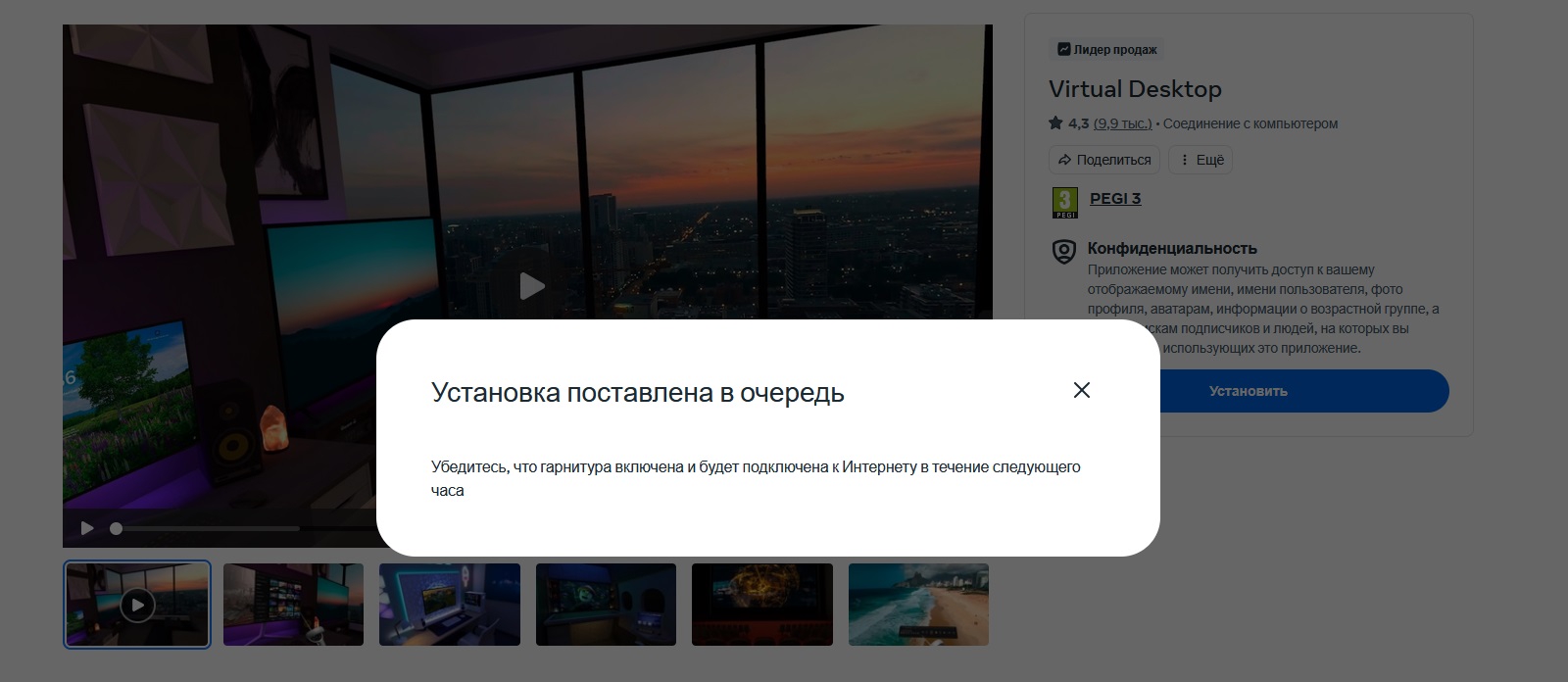Viewport: 1568px width, 682px height.
Task: Select the third thumbnail with neon desk
Action: (450, 605)
